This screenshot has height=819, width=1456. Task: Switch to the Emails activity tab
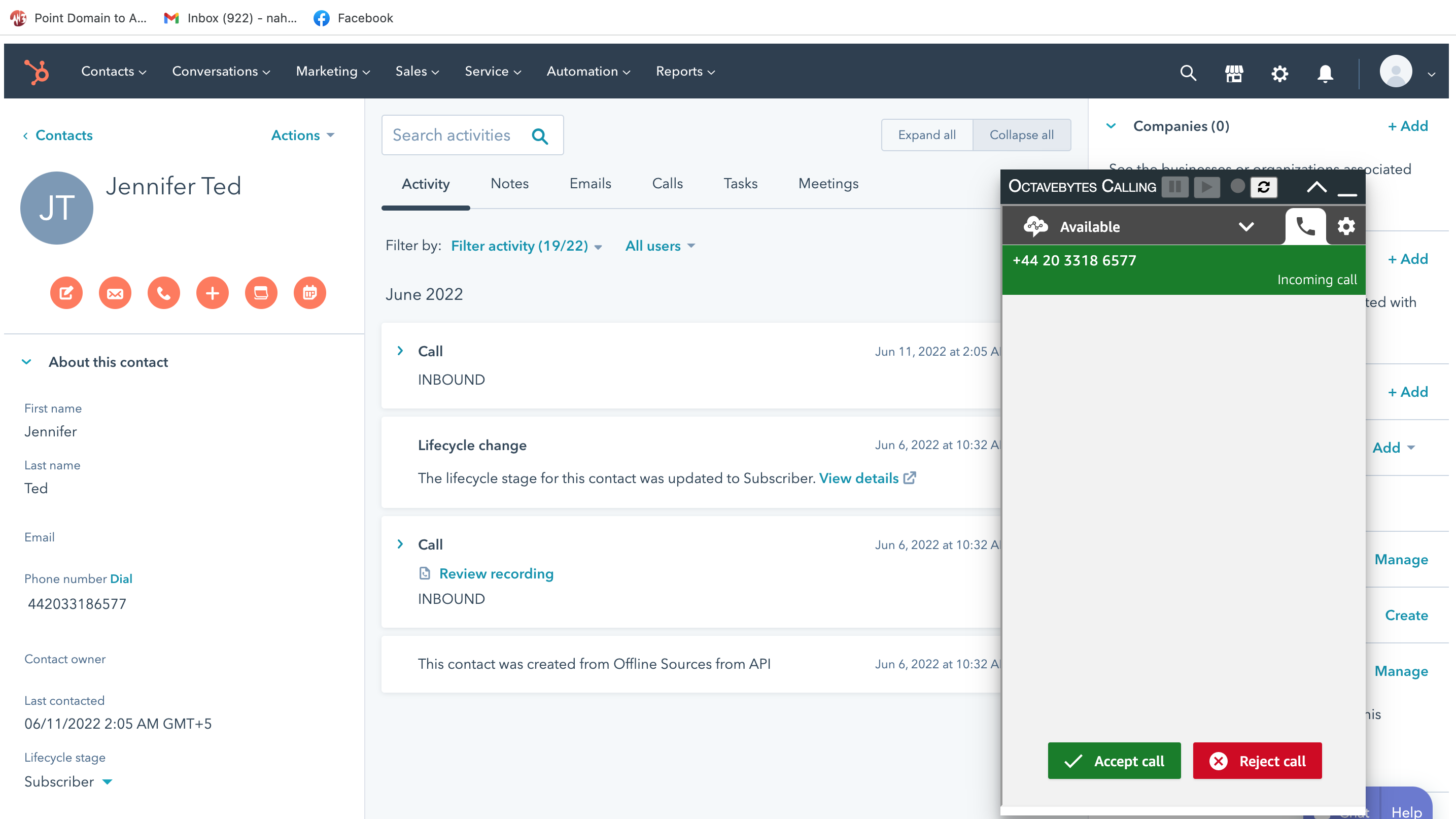pyautogui.click(x=590, y=183)
